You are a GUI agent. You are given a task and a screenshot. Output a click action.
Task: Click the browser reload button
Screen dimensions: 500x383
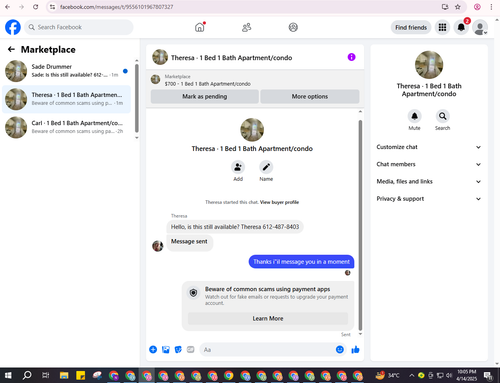click(x=35, y=7)
